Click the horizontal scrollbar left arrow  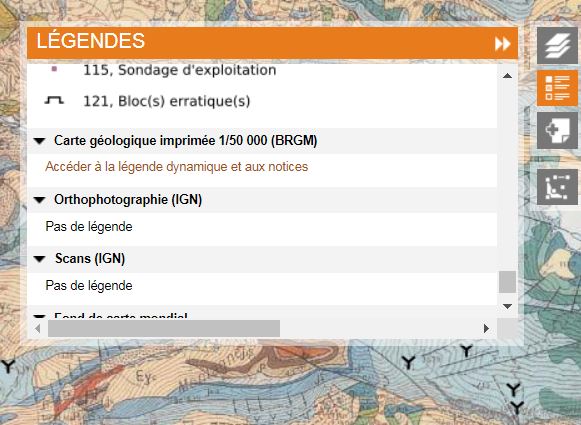pos(37,328)
